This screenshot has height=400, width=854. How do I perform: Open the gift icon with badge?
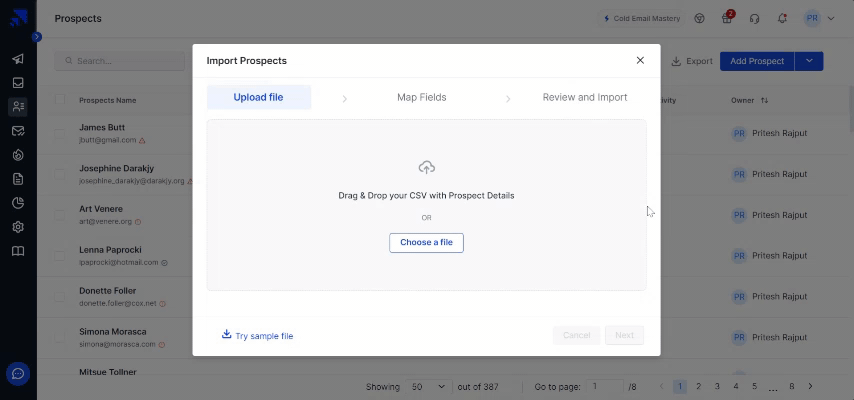[x=727, y=18]
